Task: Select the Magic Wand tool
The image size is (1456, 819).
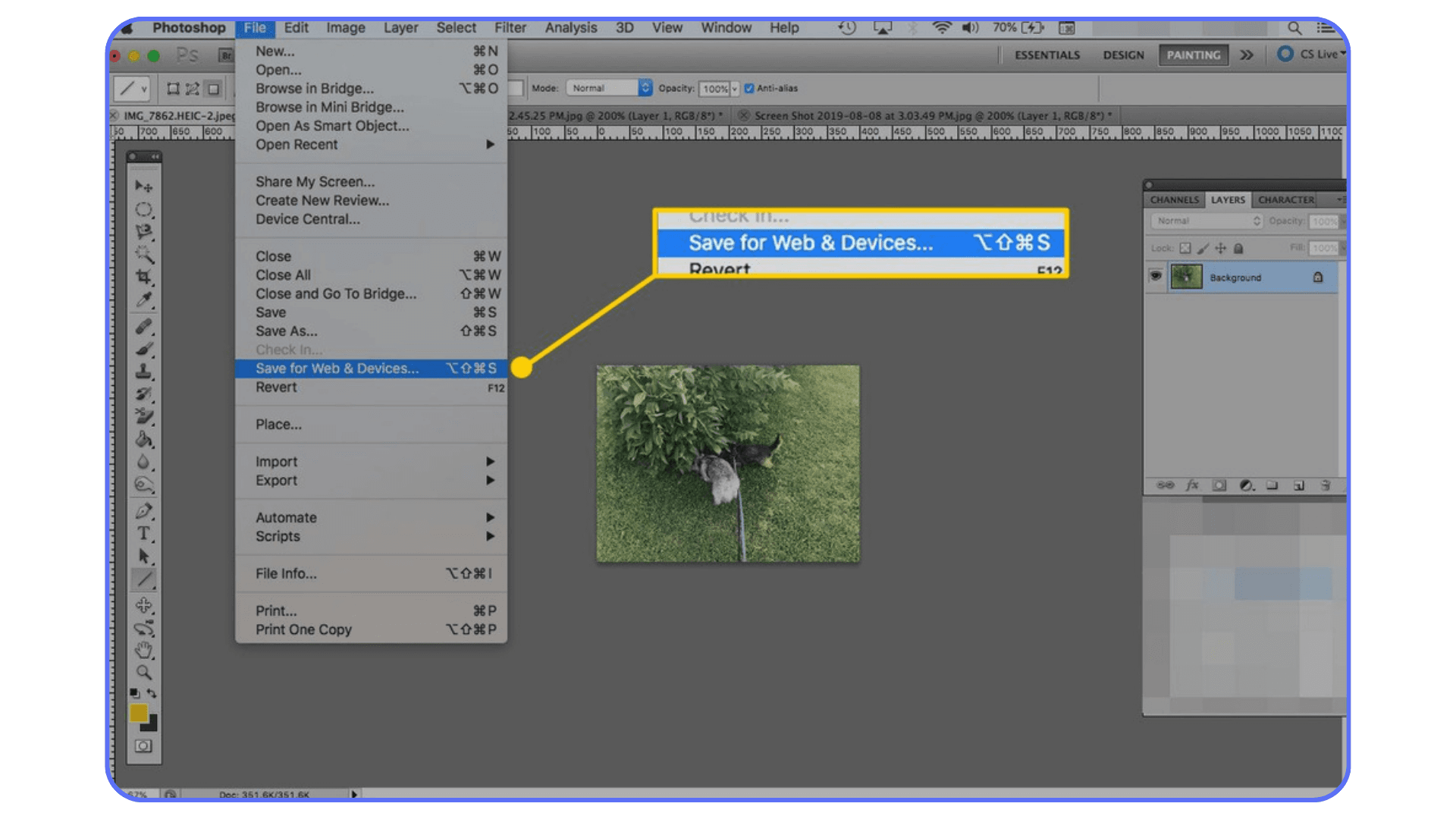Action: pos(144,254)
